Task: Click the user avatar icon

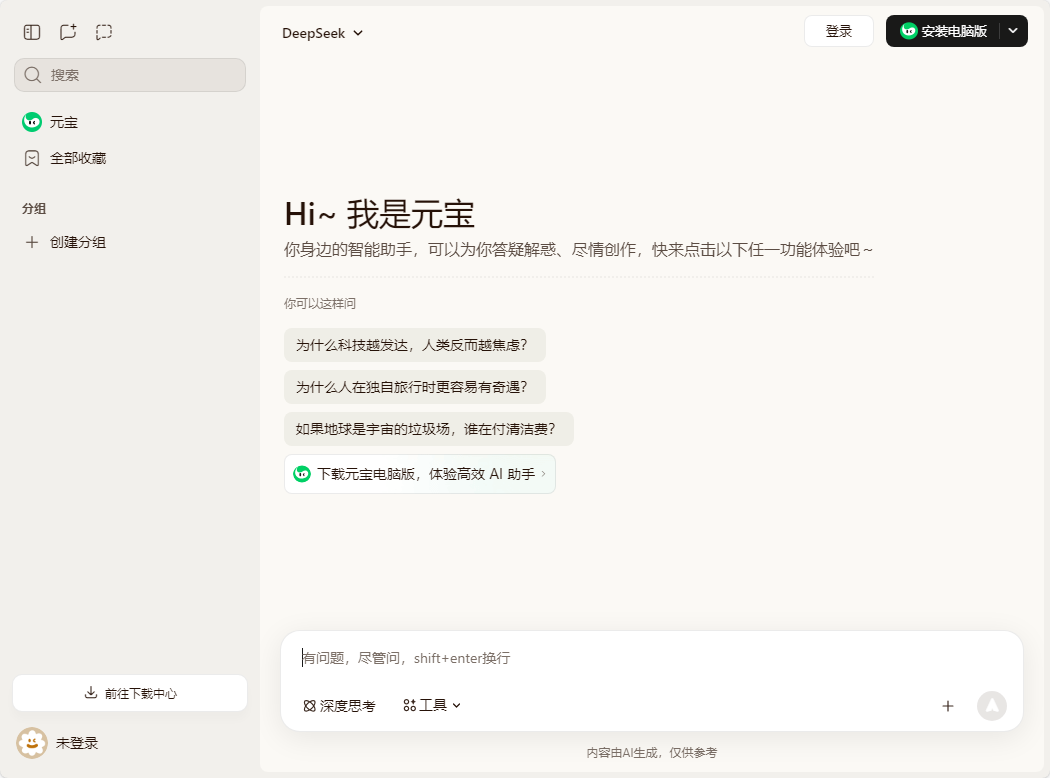Action: click(x=32, y=743)
